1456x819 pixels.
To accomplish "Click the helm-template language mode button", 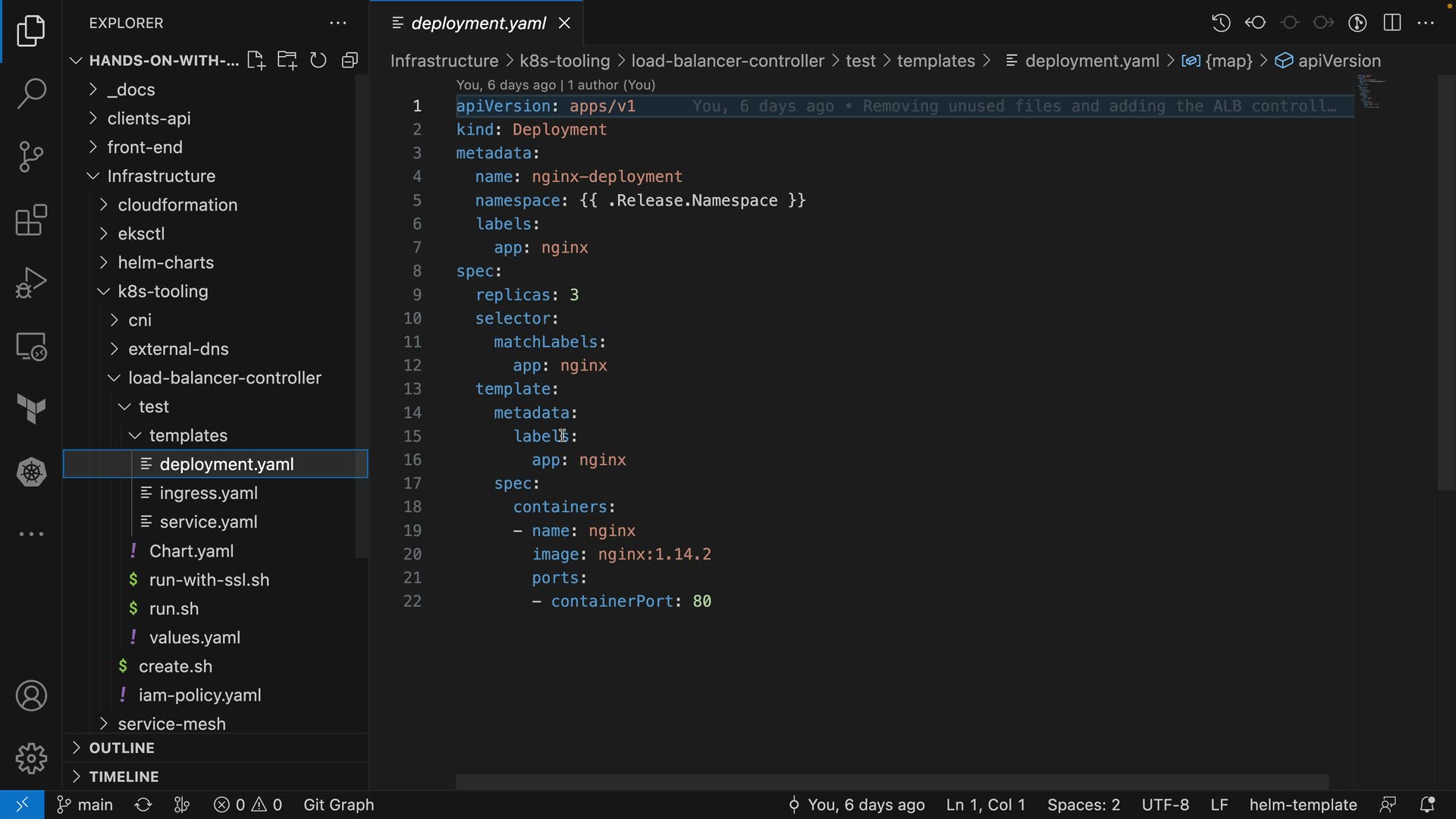I will coord(1303,805).
